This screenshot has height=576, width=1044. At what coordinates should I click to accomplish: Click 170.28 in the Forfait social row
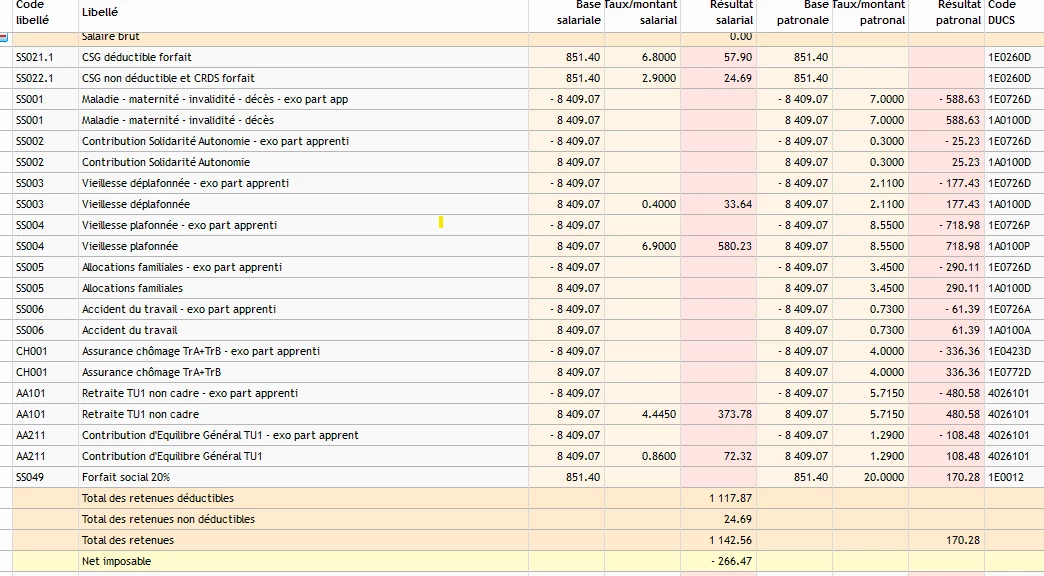click(962, 477)
